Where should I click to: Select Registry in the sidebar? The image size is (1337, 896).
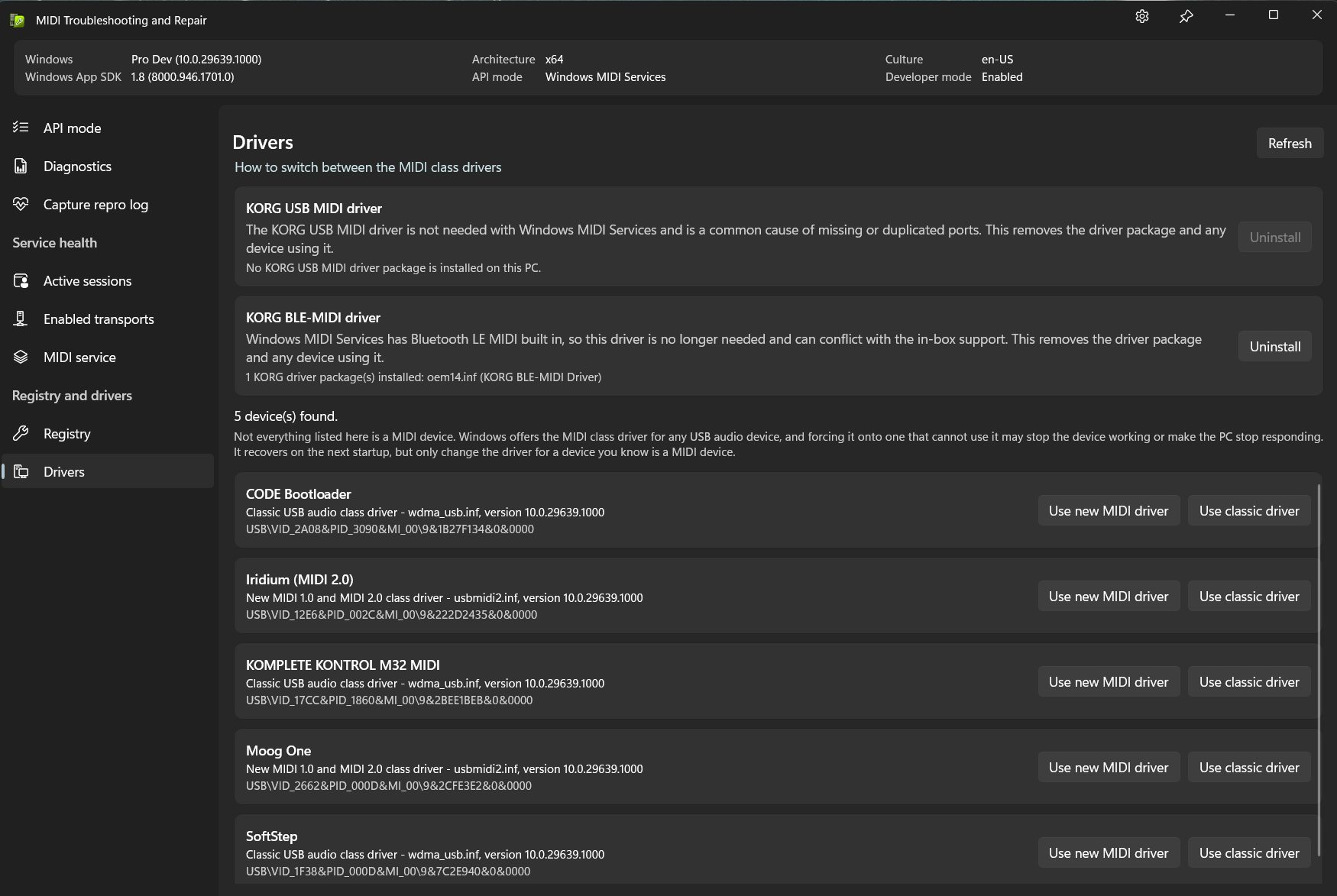108,433
